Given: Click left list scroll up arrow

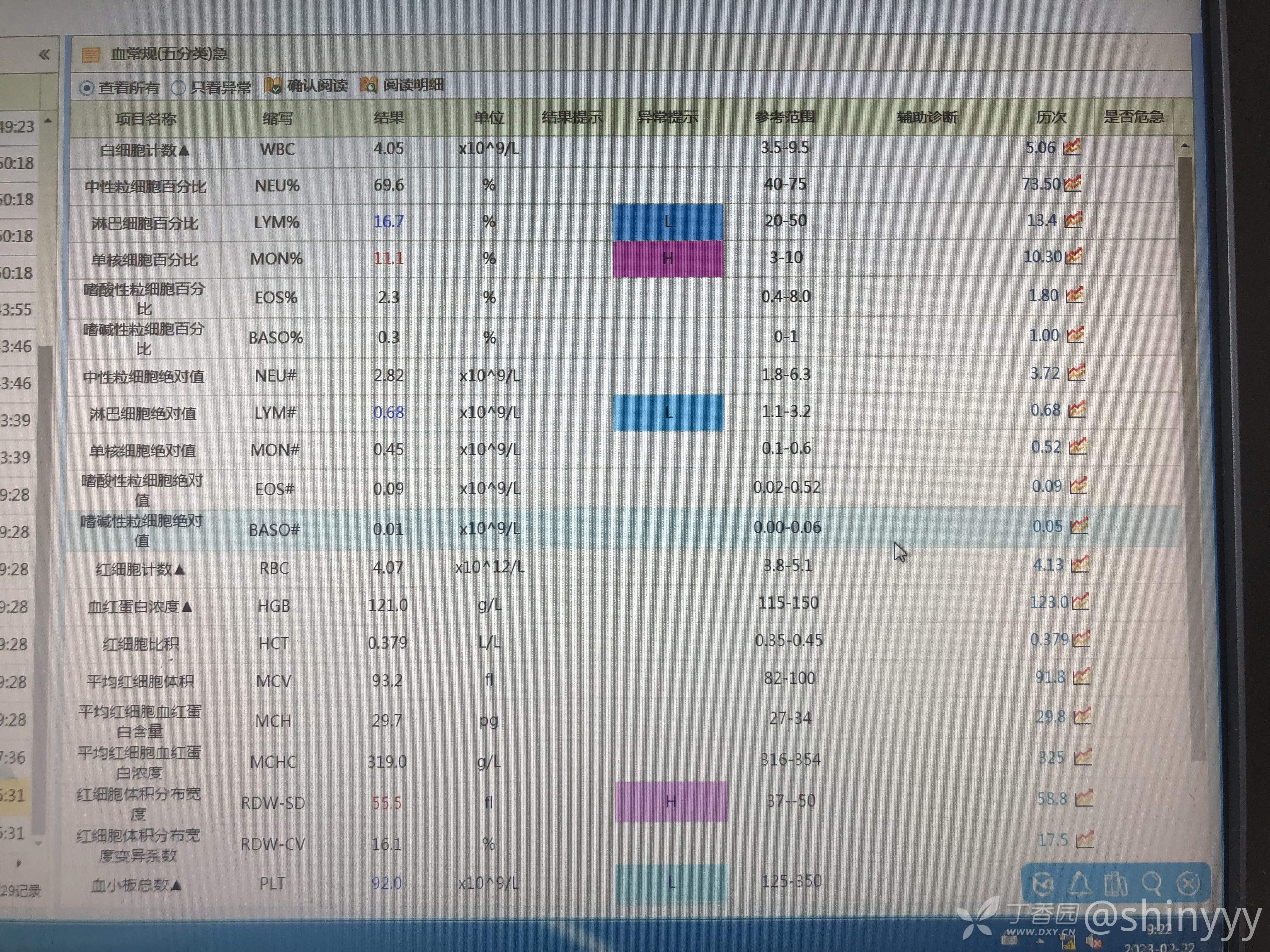Looking at the screenshot, I should pyautogui.click(x=48, y=121).
